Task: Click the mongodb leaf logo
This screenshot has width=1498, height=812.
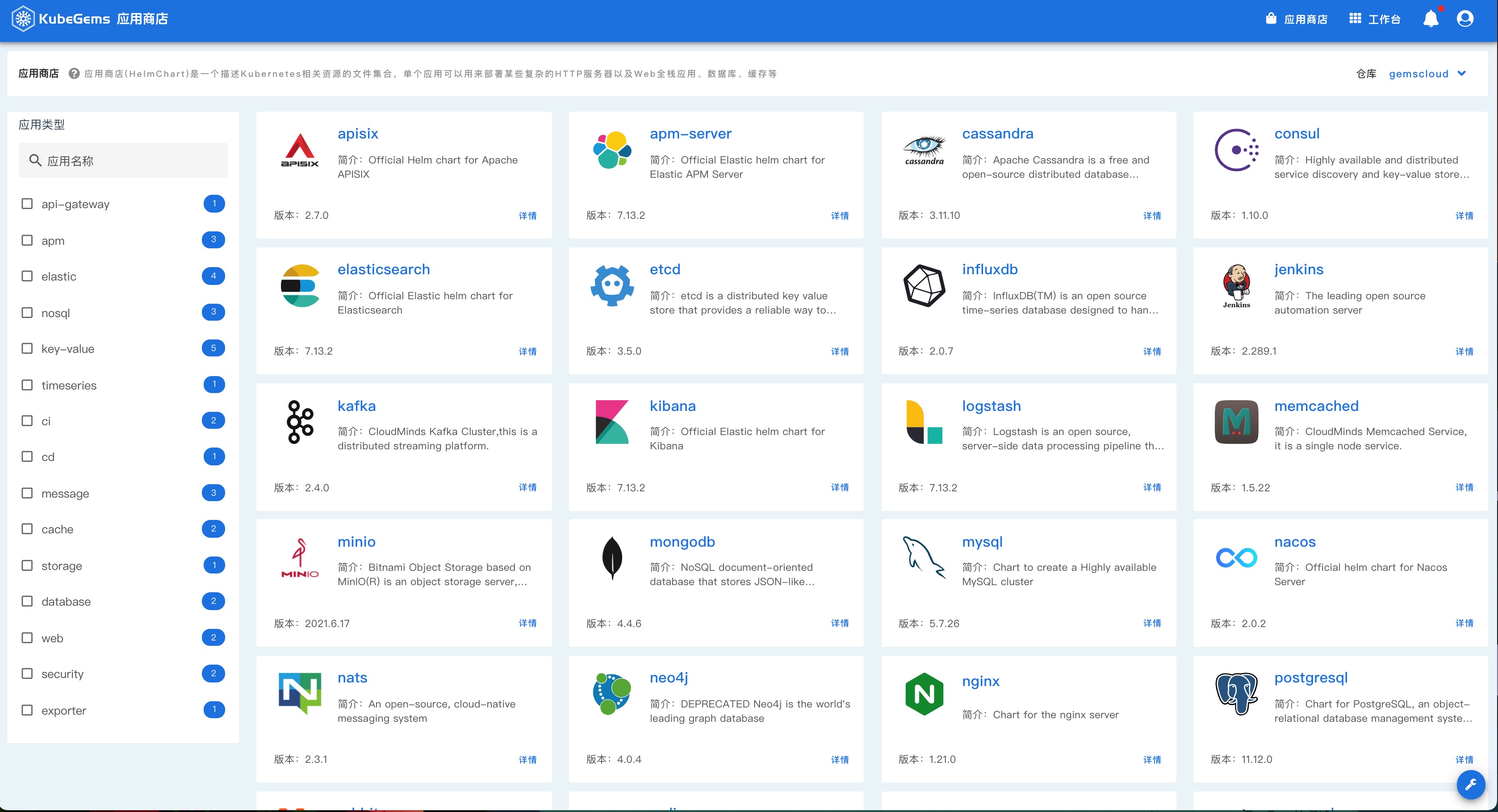Action: coord(612,558)
